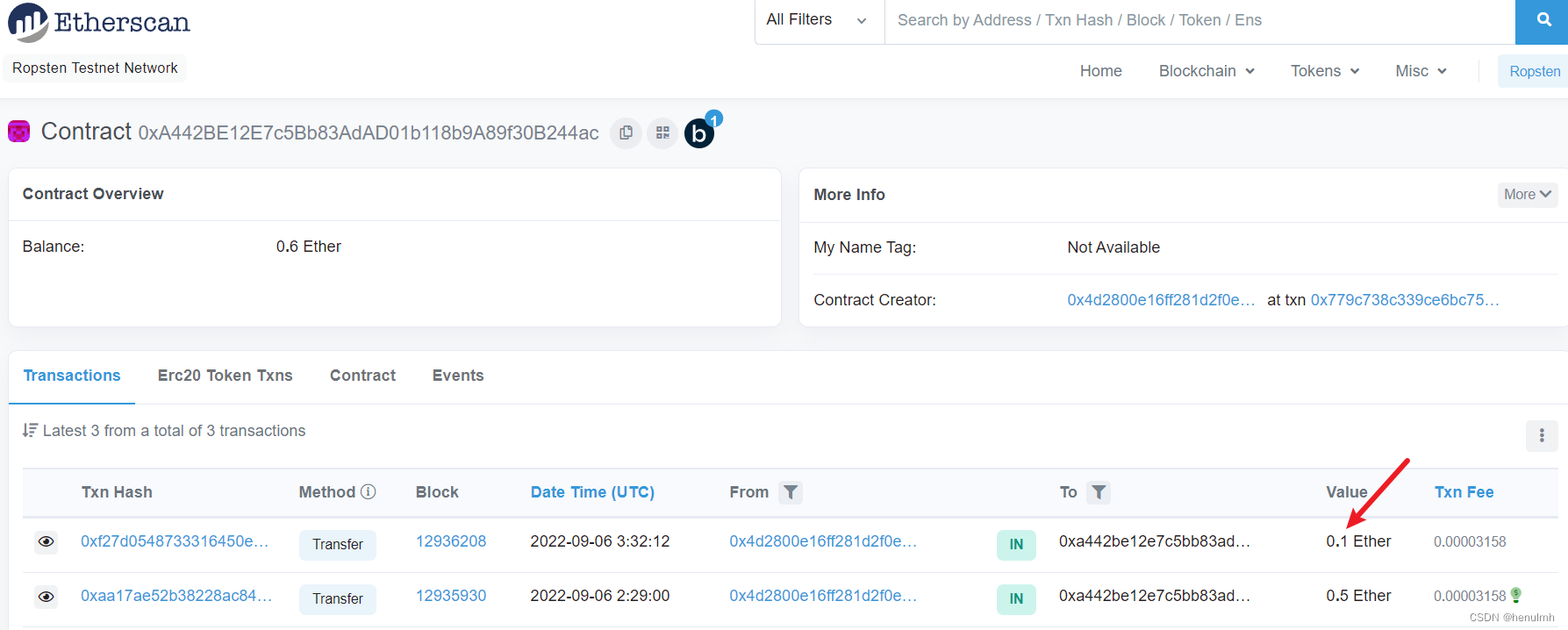Viewport: 1568px width, 630px height.
Task: Click the date 2022-09-06 2:29:00
Action: (600, 596)
